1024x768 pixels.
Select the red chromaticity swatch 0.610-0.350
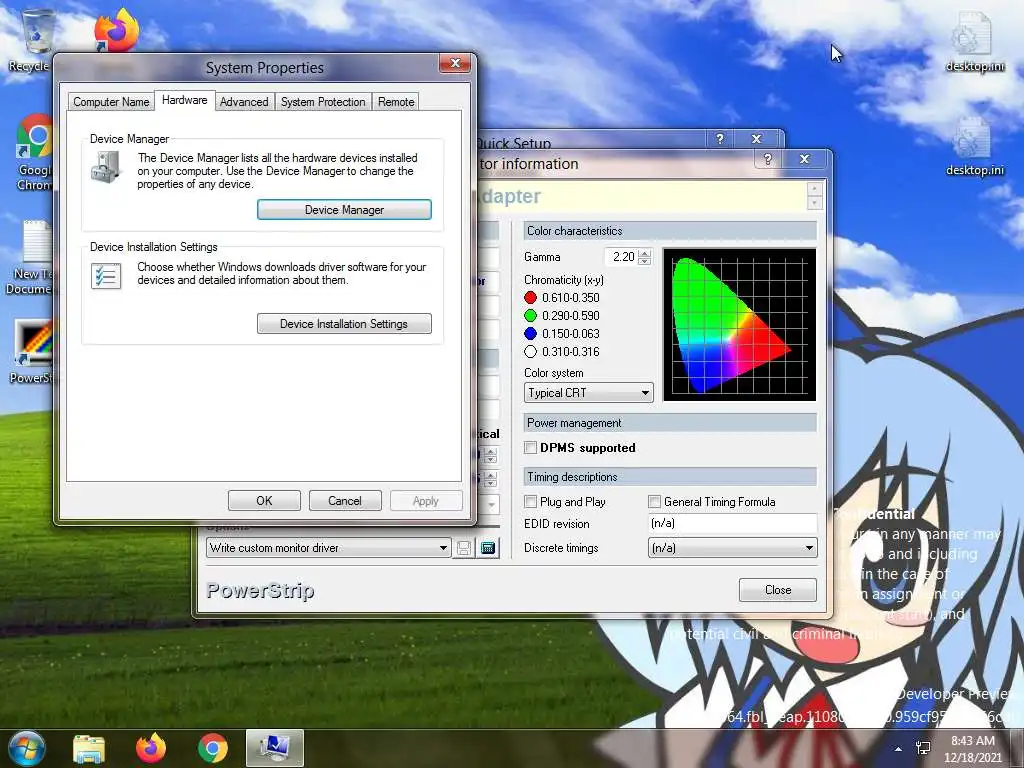(530, 298)
